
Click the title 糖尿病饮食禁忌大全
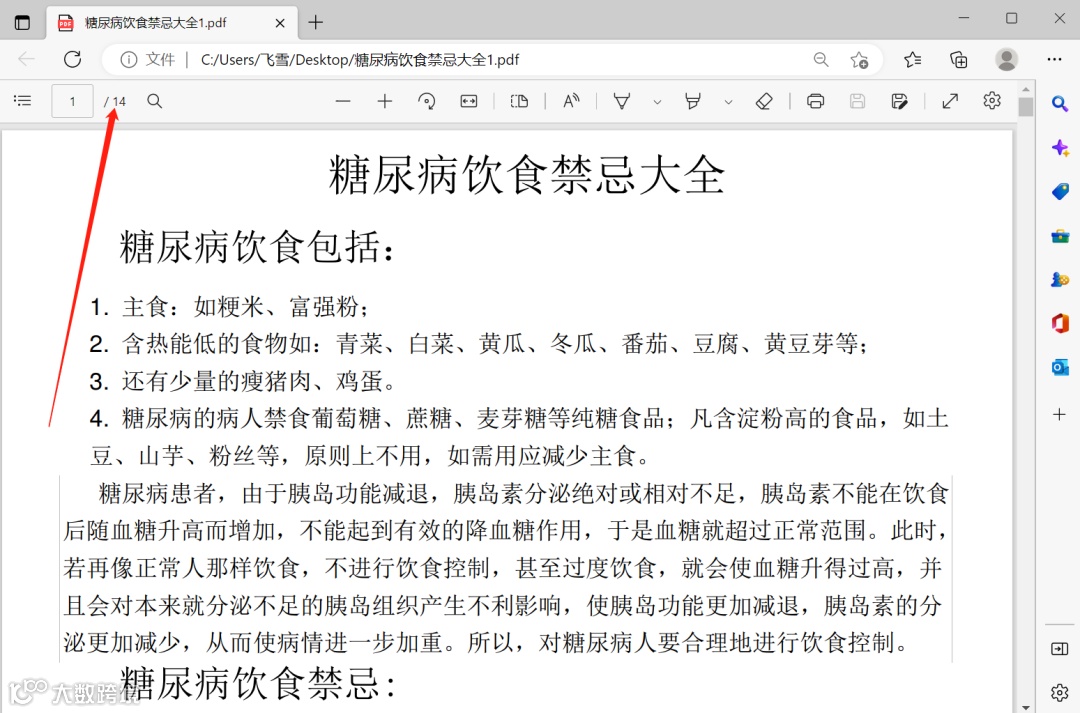[527, 174]
